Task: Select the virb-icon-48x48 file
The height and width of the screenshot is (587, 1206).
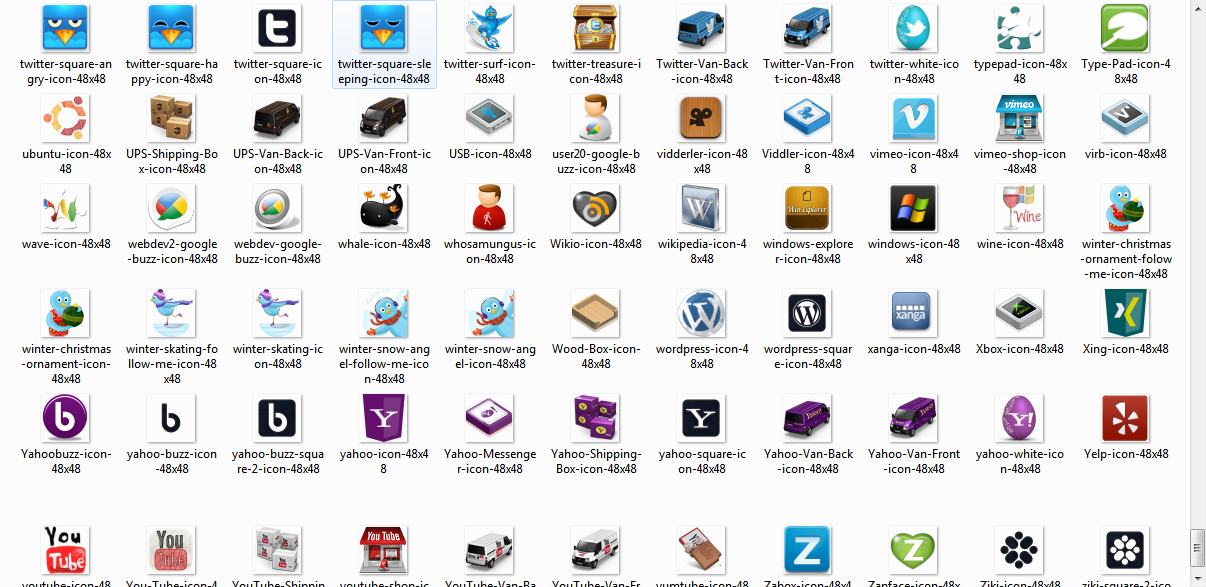Action: tap(1126, 119)
